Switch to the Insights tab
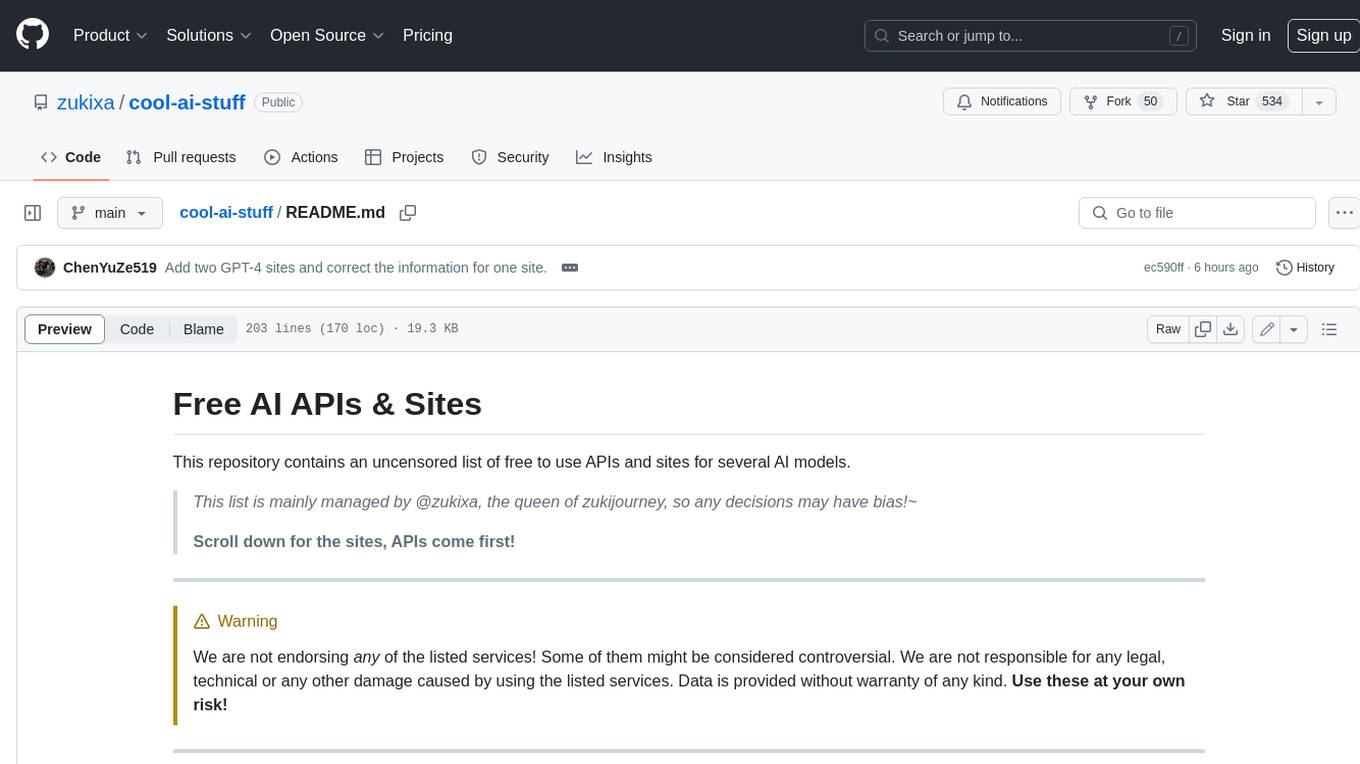 point(614,157)
